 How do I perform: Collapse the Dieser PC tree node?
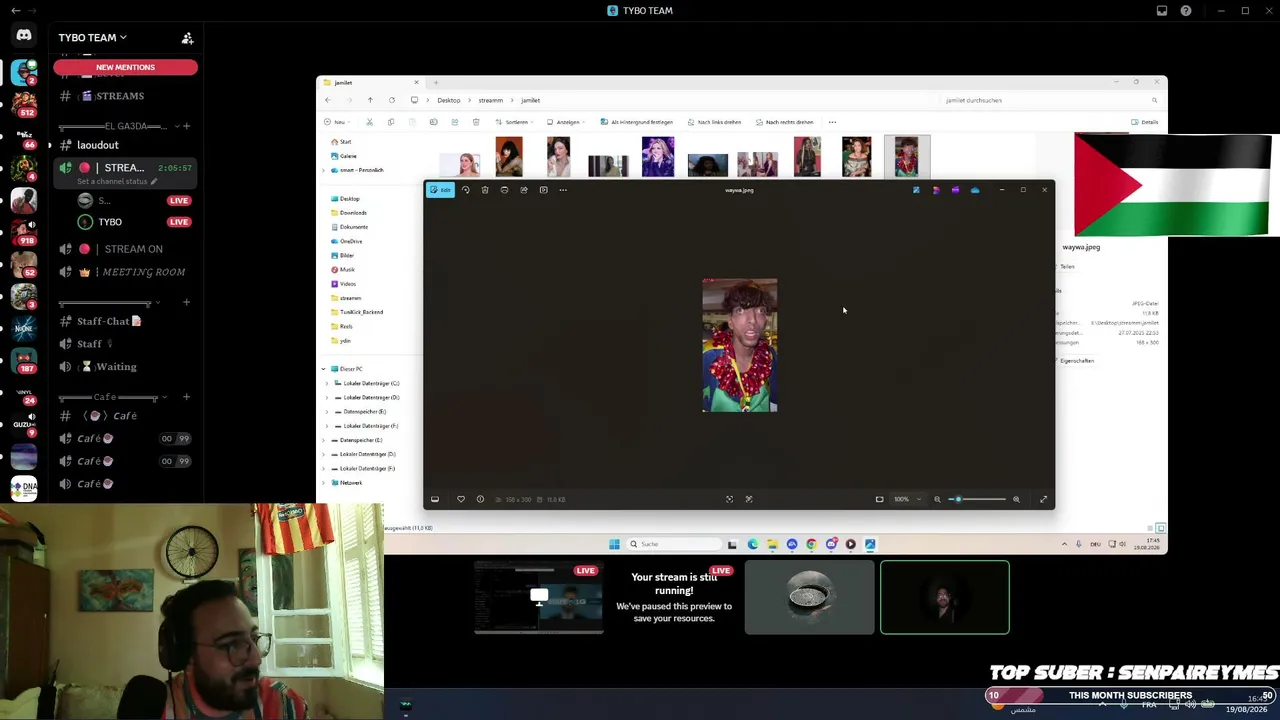pos(324,369)
